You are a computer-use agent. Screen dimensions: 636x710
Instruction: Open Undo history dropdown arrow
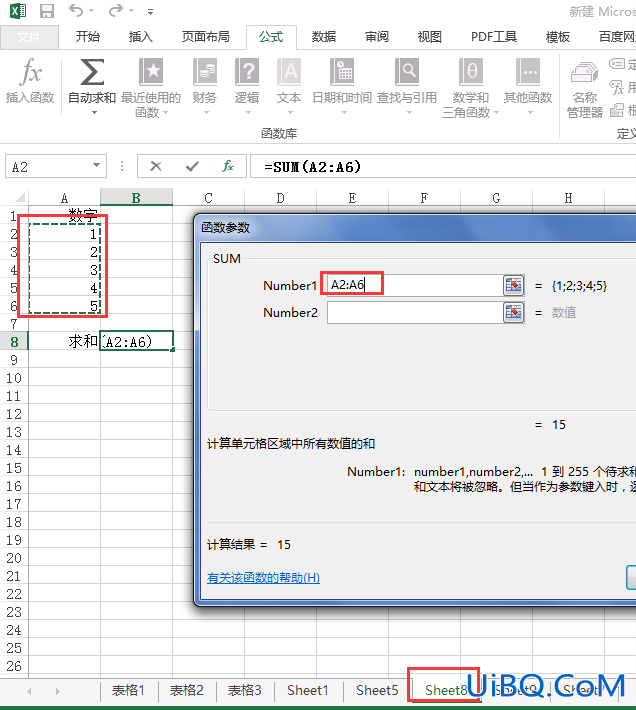pos(92,10)
